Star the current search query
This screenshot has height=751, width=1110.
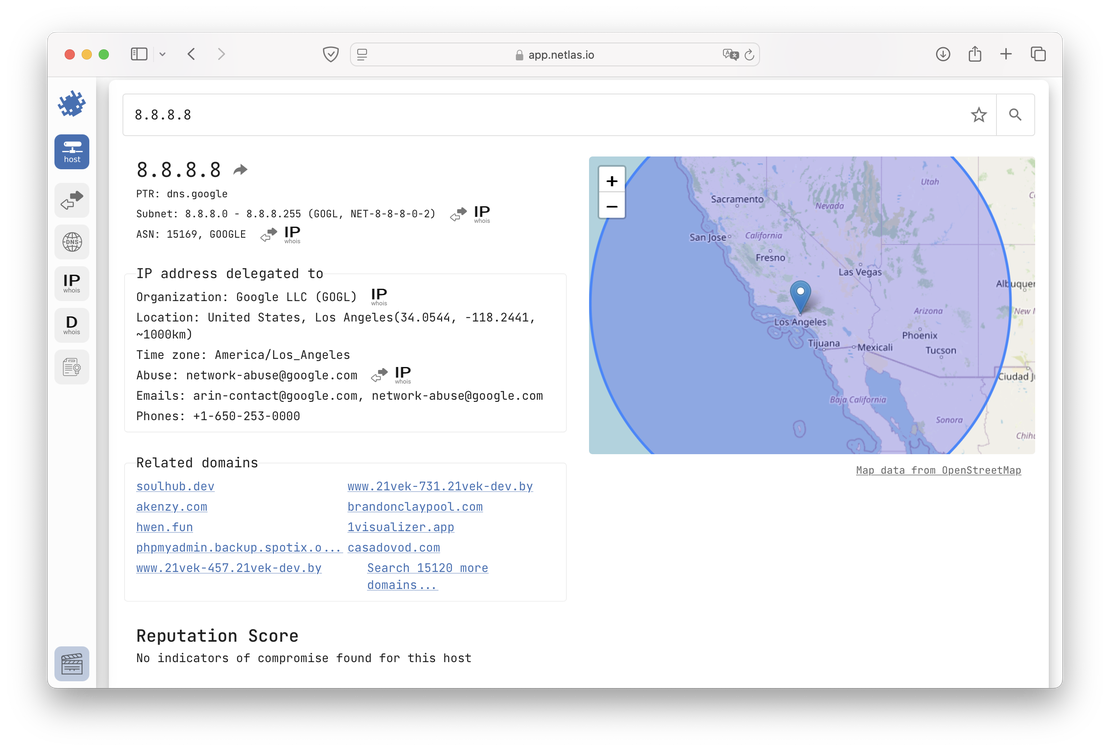click(978, 114)
